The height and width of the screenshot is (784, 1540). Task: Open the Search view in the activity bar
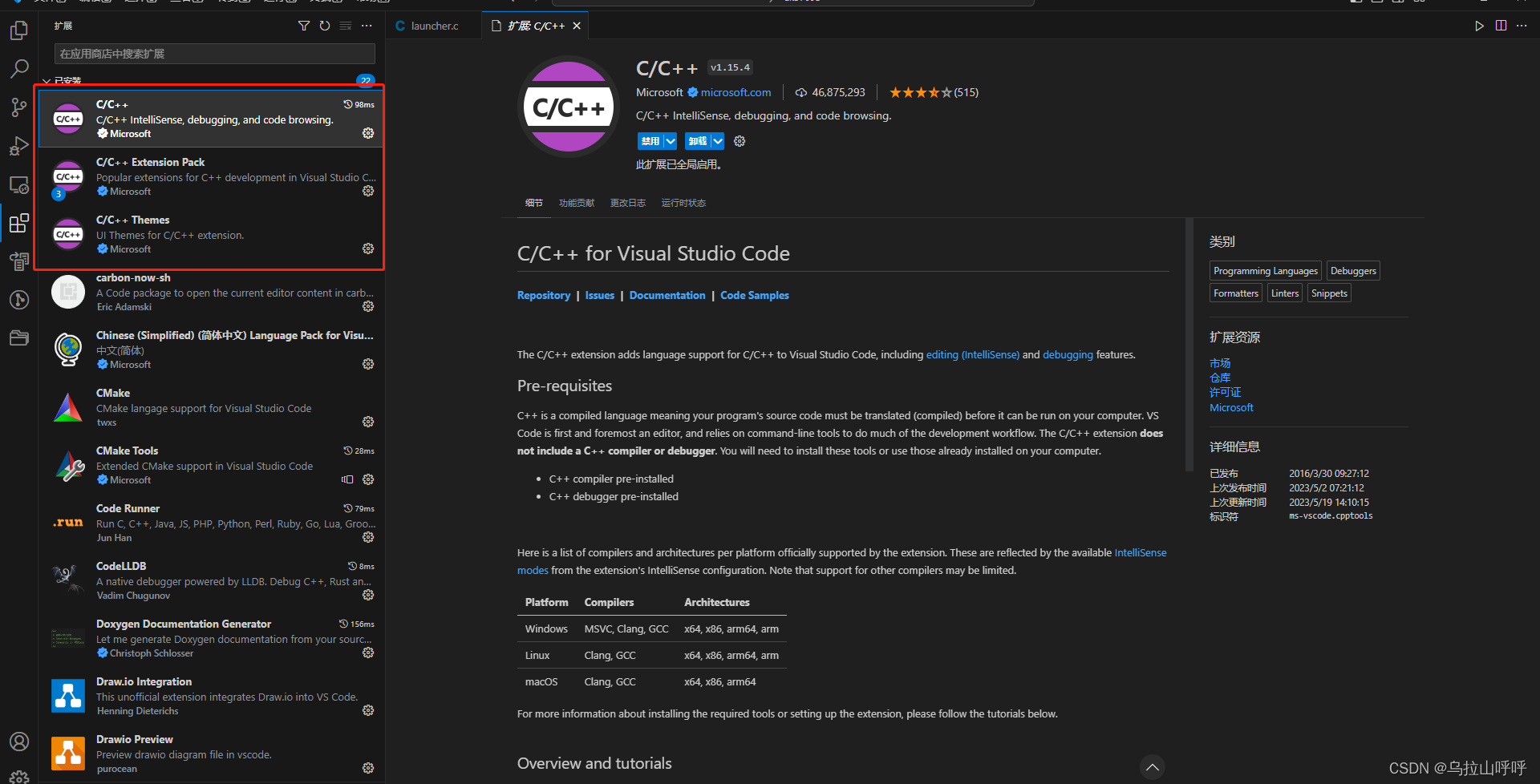click(x=19, y=69)
